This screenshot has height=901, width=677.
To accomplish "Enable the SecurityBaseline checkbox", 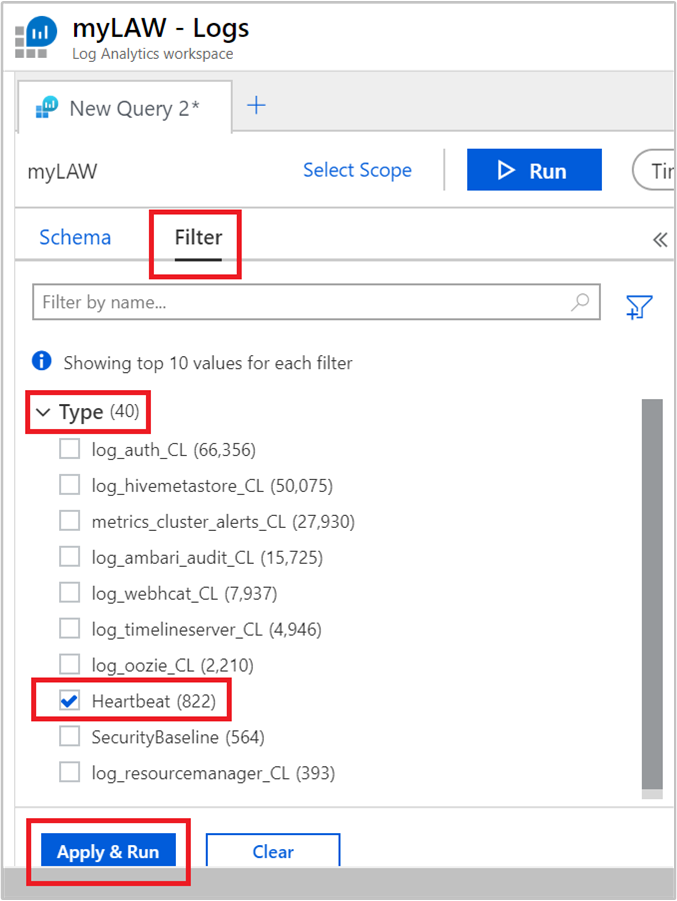I will (69, 736).
